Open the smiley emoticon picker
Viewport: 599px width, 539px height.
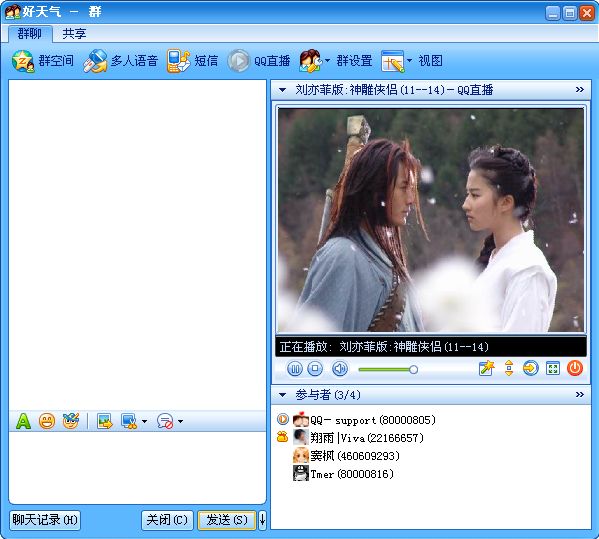pyautogui.click(x=47, y=421)
